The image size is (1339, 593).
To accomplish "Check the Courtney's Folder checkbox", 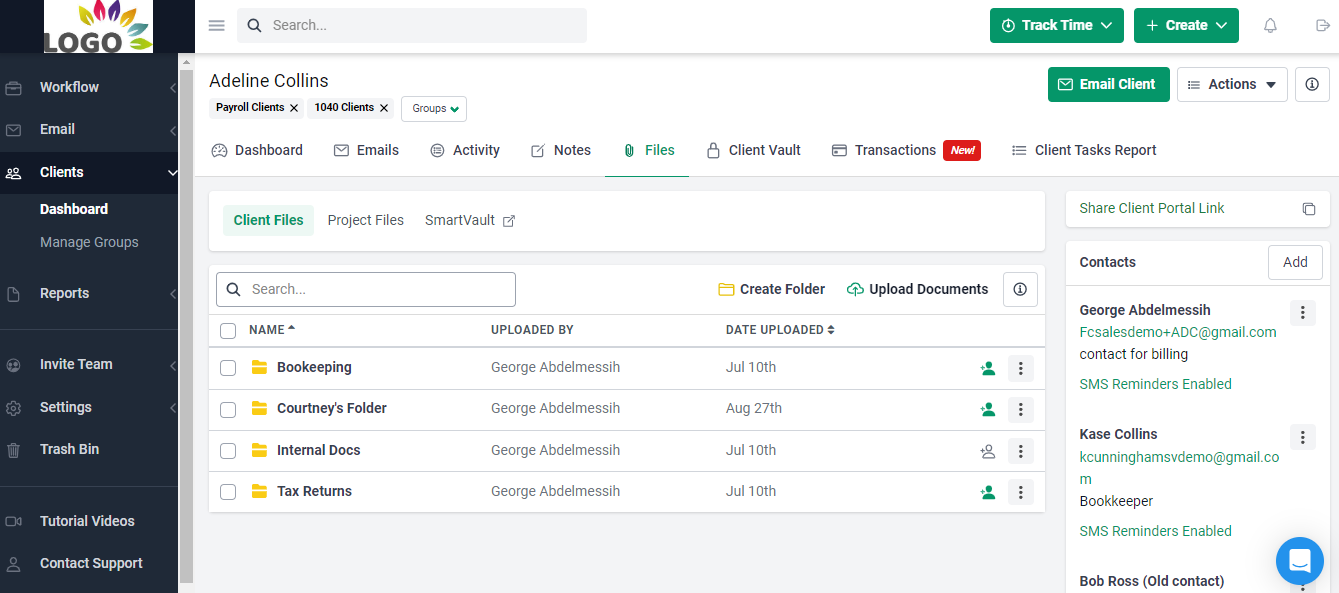I will coord(228,409).
